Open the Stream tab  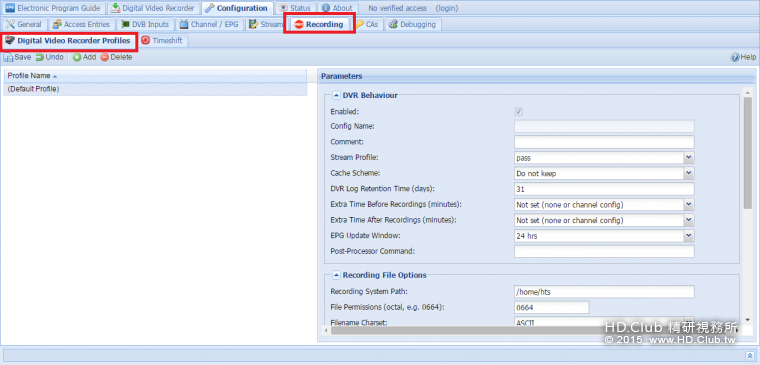[266, 24]
